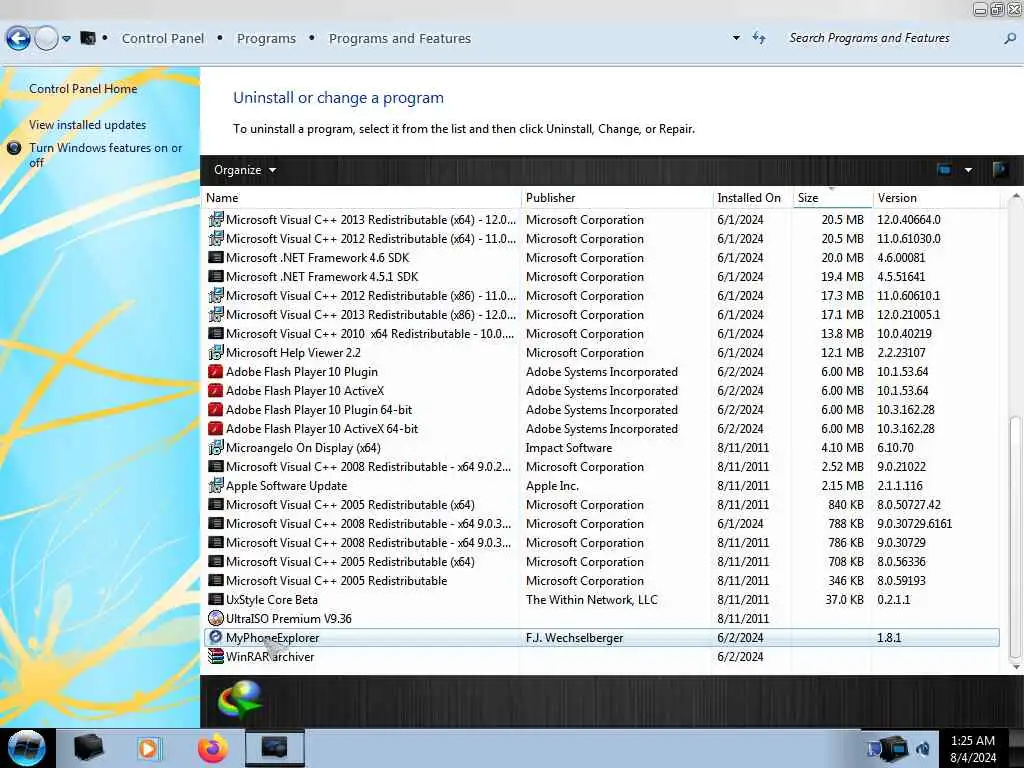Launch Firefox from the taskbar
The image size is (1024, 768).
point(213,748)
